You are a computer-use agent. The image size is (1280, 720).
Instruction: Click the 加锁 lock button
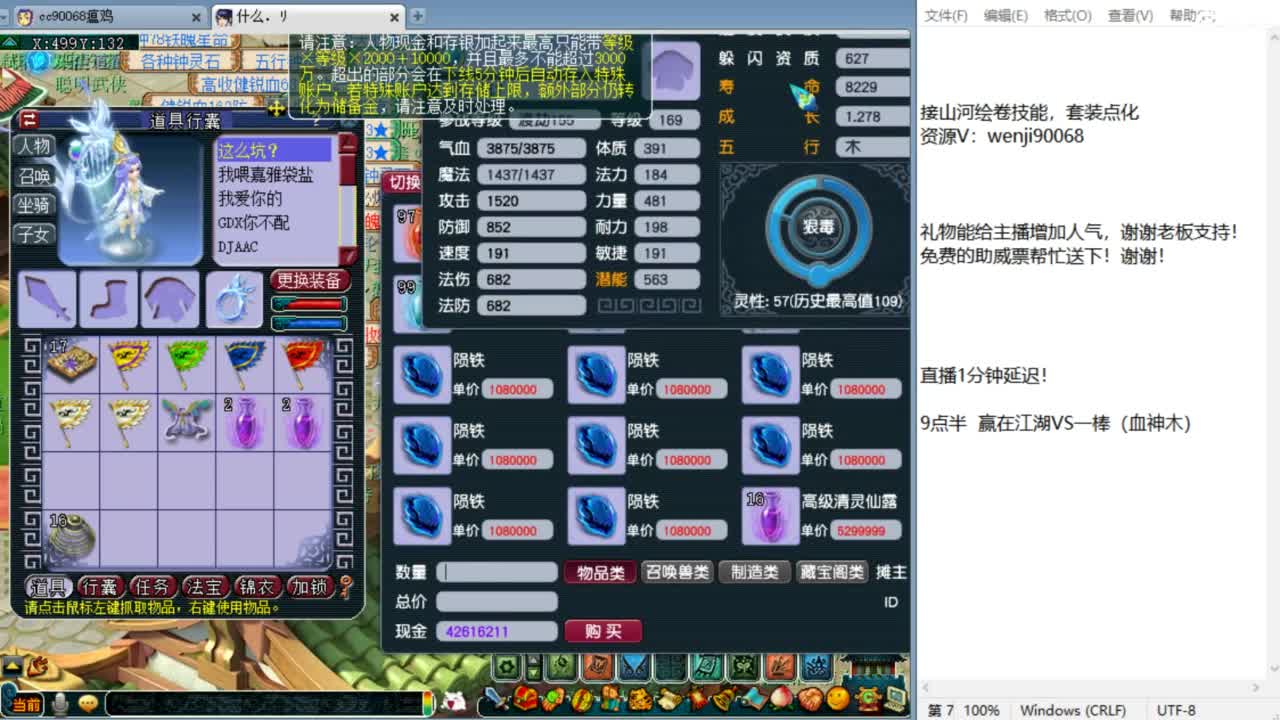click(310, 587)
